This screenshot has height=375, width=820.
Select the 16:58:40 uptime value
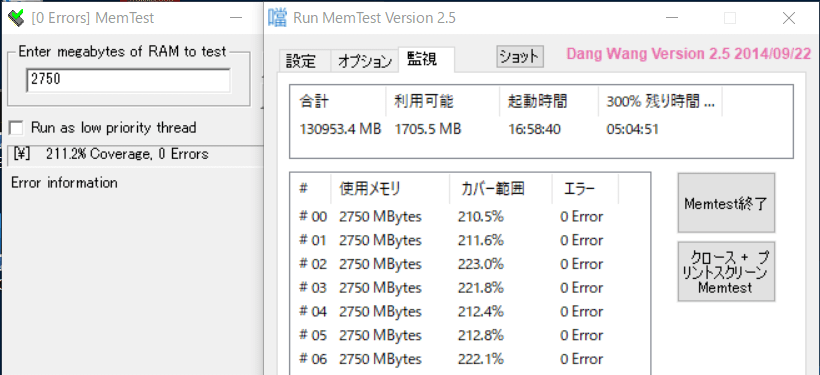pyautogui.click(x=534, y=129)
